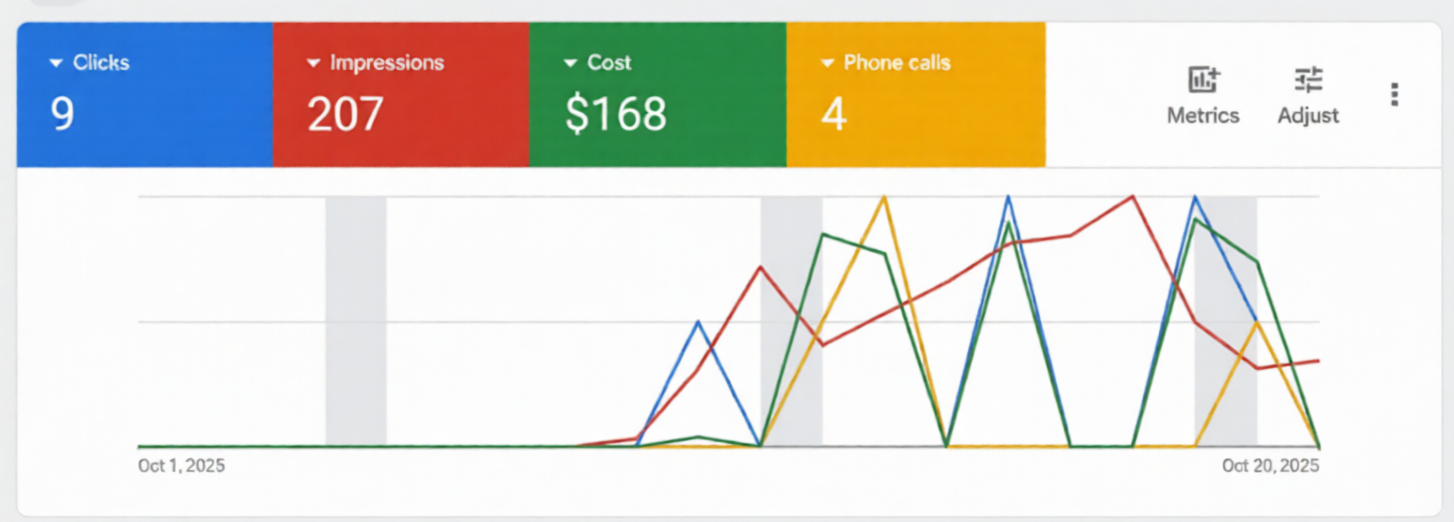Click the rightmost gray shaded chart band

pyautogui.click(x=1225, y=320)
